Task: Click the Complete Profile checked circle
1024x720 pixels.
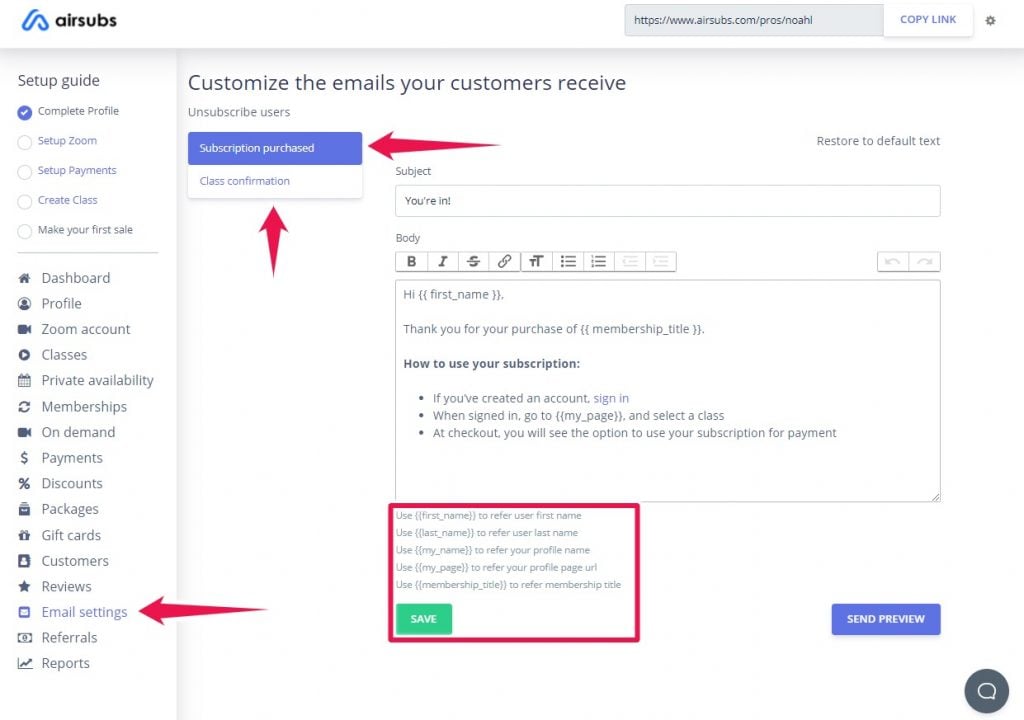Action: (24, 112)
